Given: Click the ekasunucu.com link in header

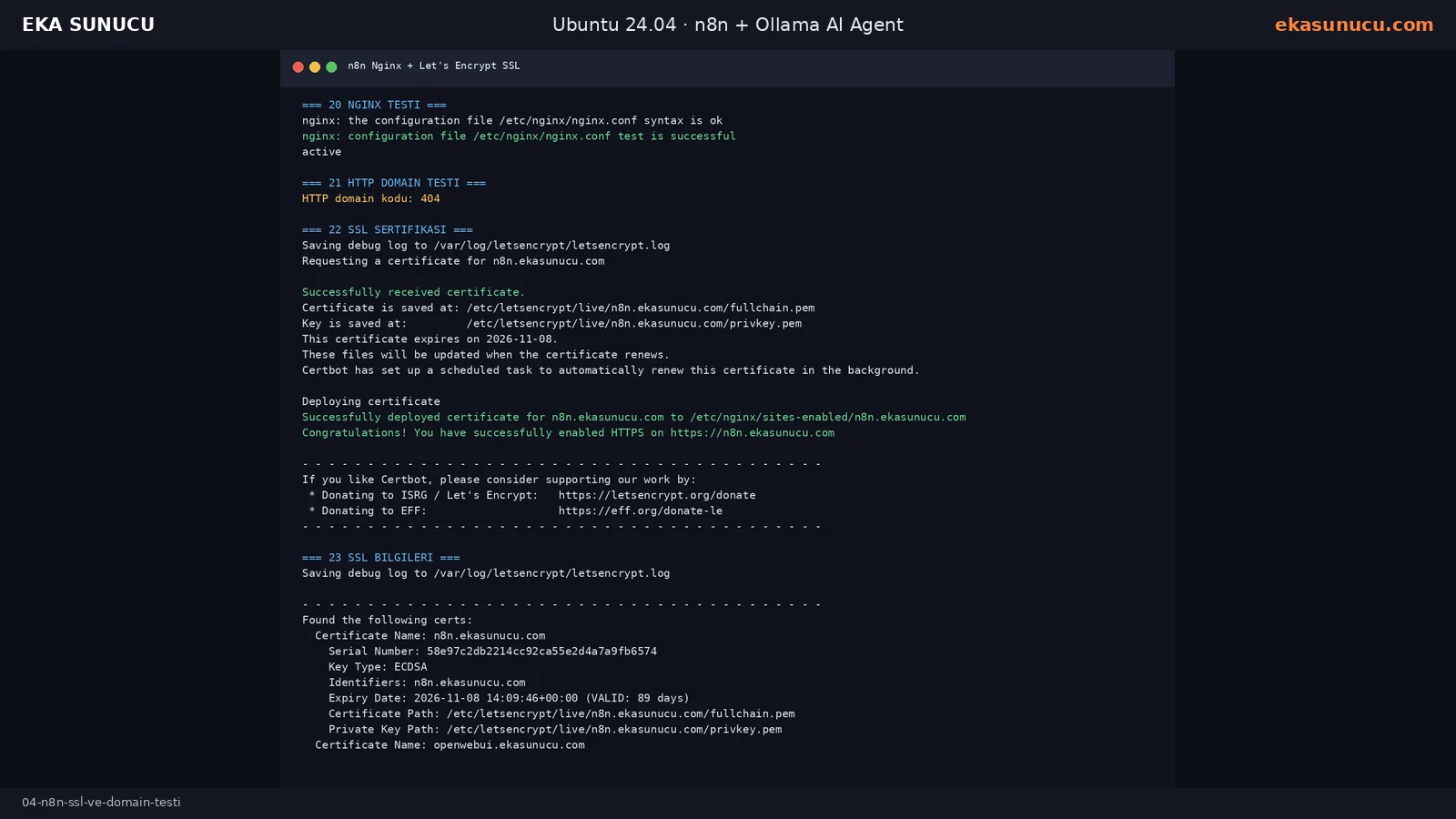Looking at the screenshot, I should (x=1353, y=25).
